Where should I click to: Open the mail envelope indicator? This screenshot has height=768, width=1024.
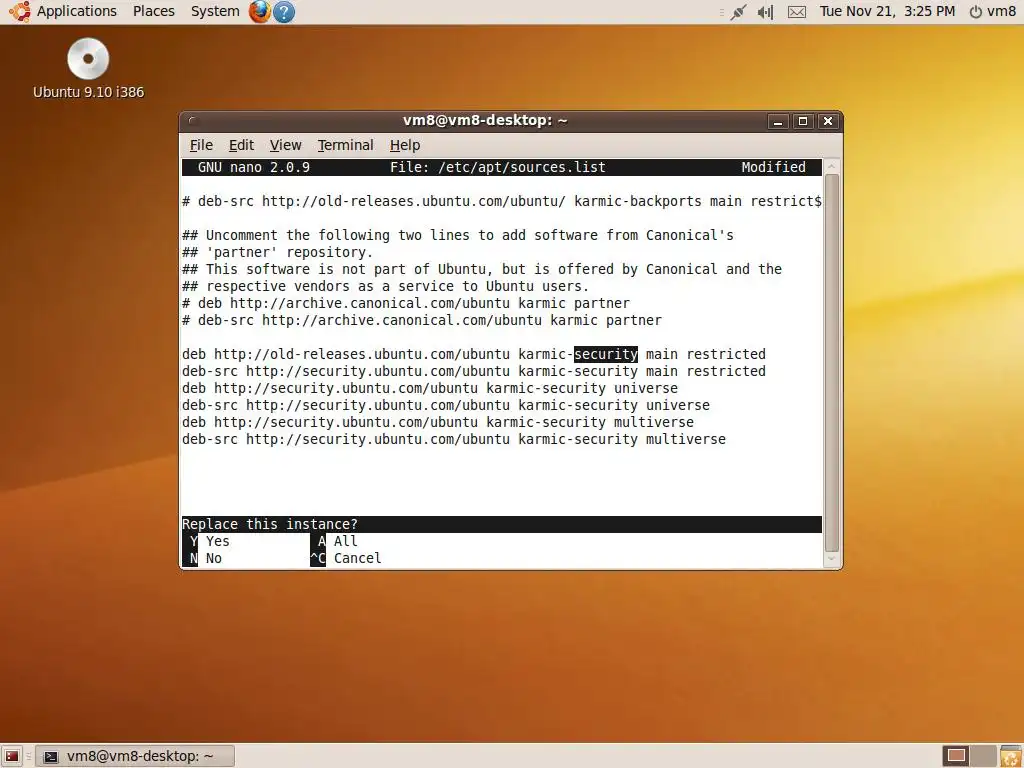(797, 12)
